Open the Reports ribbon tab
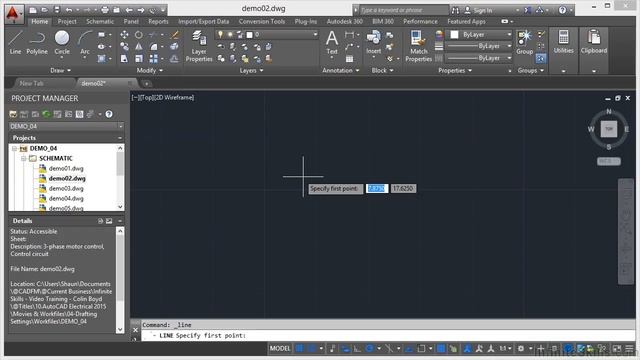640x360 pixels. [158, 22]
